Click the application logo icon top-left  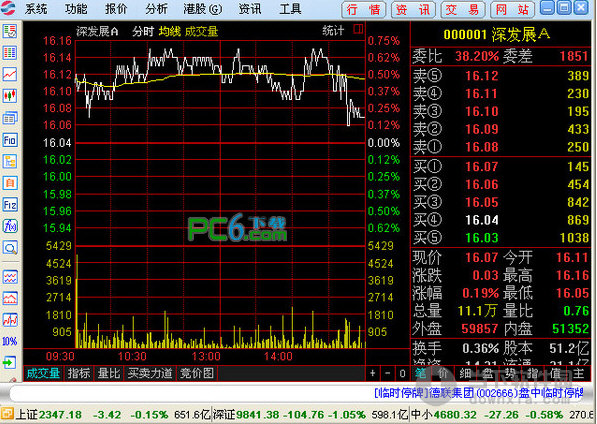coord(8,8)
